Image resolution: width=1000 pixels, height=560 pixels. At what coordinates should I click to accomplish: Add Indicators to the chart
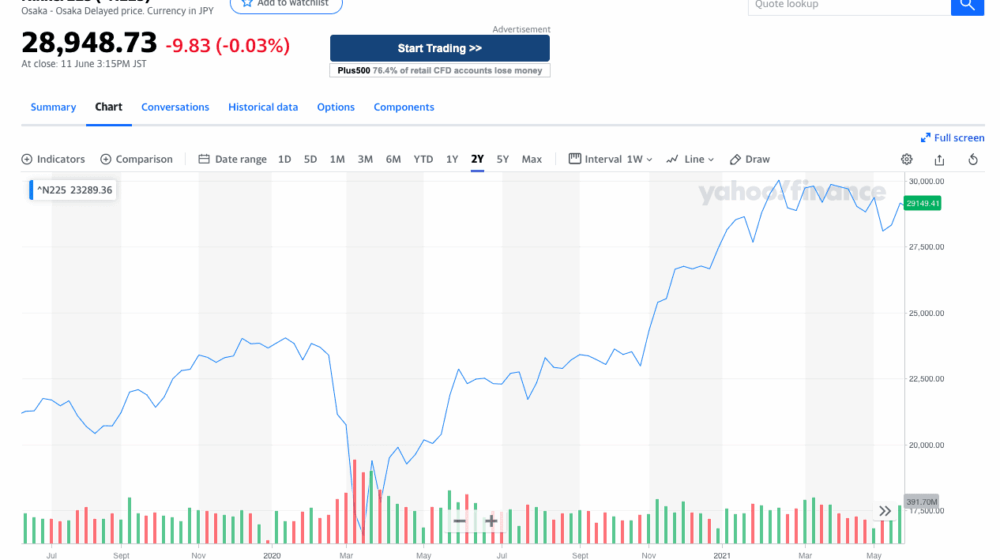[54, 159]
